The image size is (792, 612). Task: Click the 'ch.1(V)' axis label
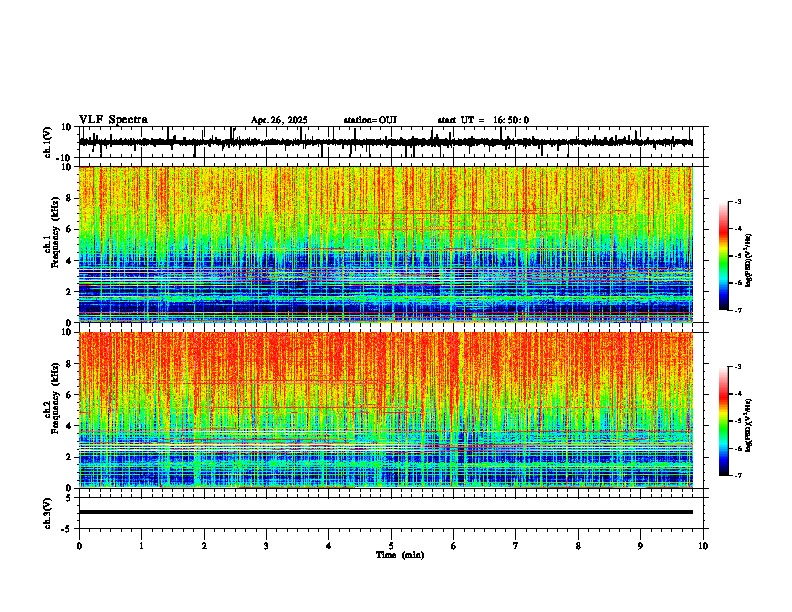(x=48, y=142)
